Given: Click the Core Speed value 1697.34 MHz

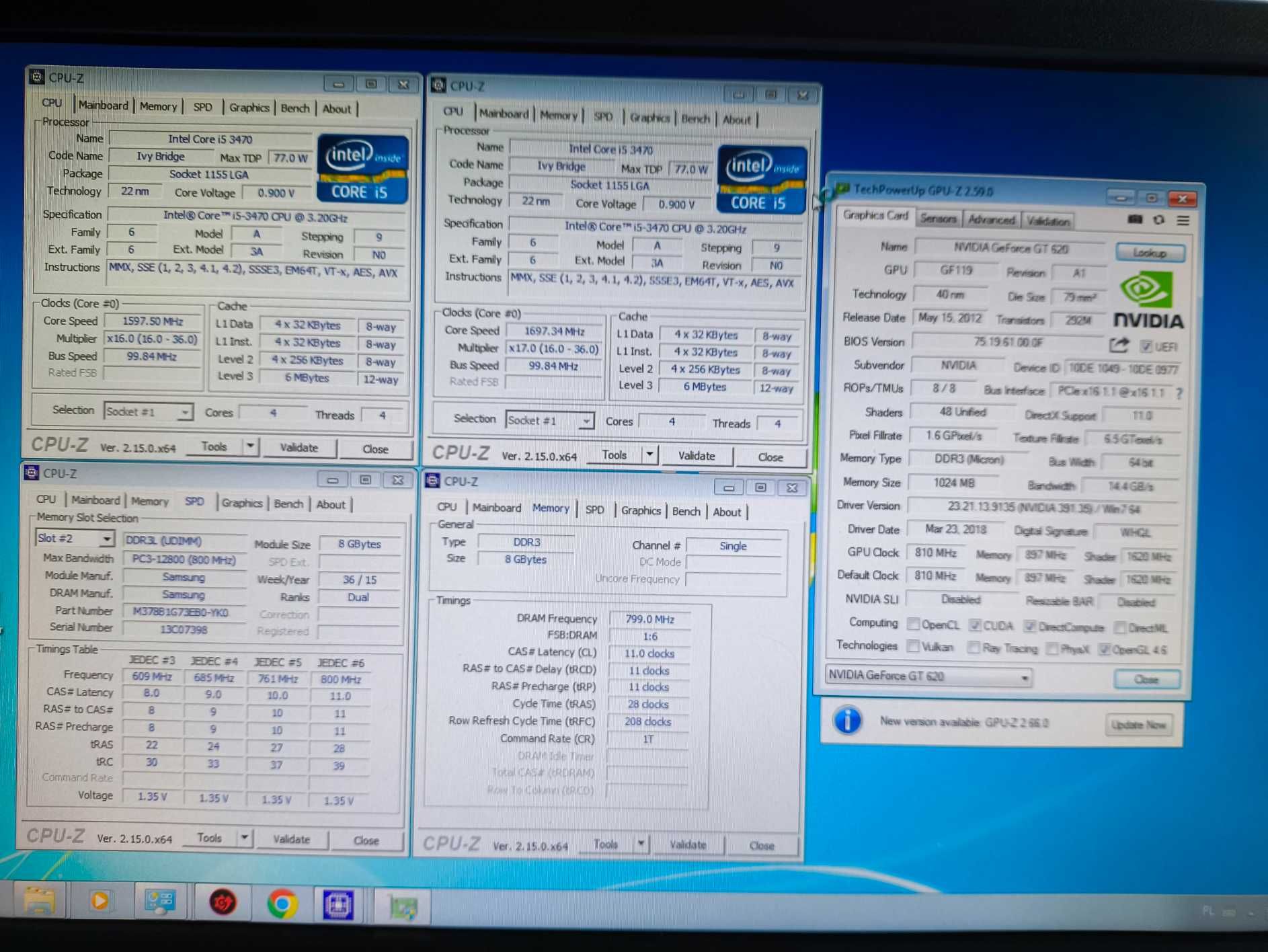Looking at the screenshot, I should (x=555, y=331).
